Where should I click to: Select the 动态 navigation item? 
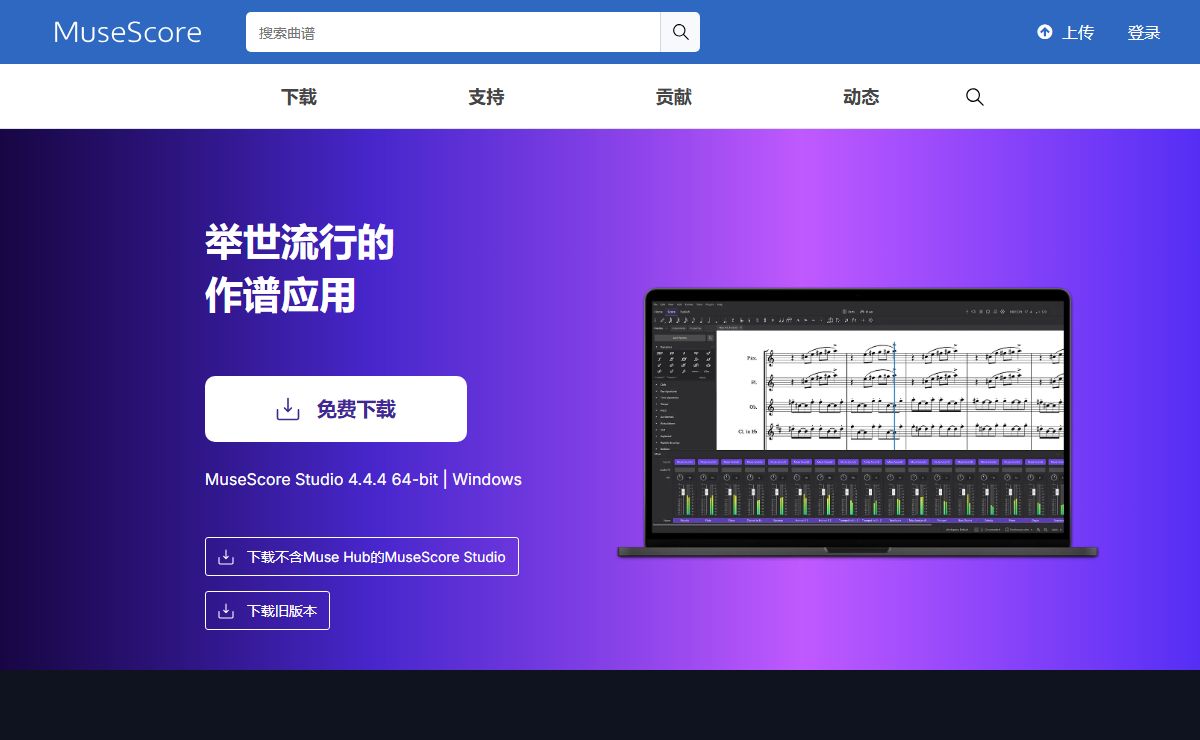pyautogui.click(x=861, y=97)
